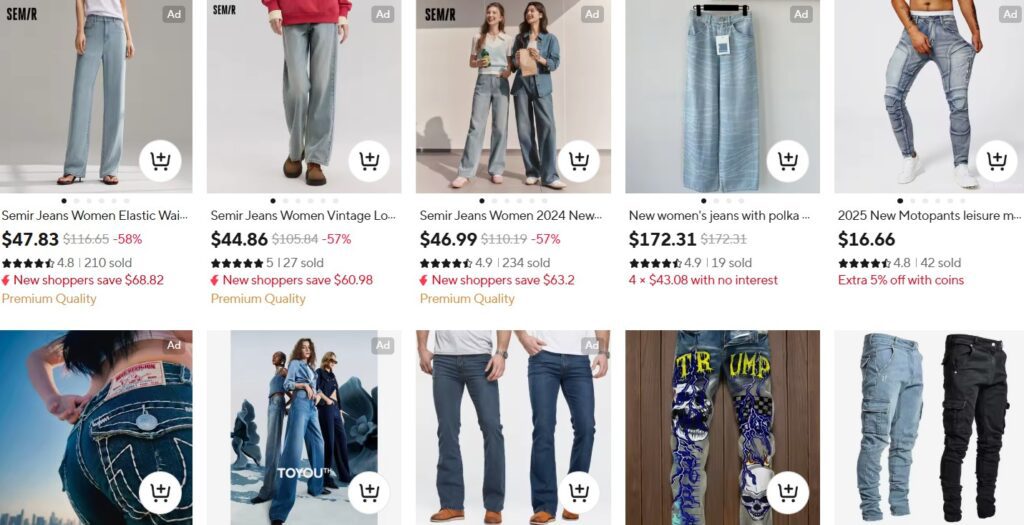
Task: Add Semir Elastic Waist jeans to cart
Action: (160, 161)
